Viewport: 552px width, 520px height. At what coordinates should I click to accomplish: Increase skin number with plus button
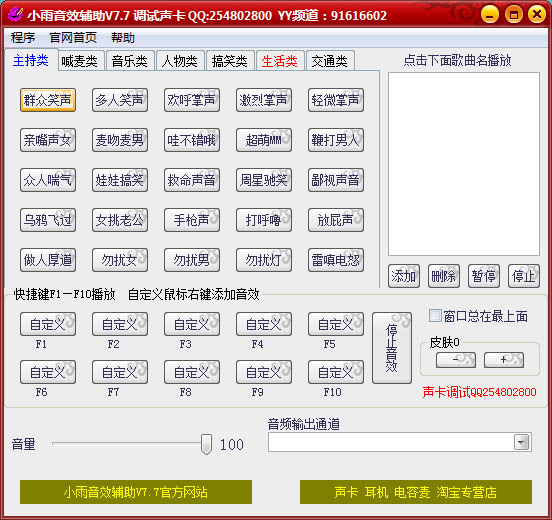(x=504, y=360)
